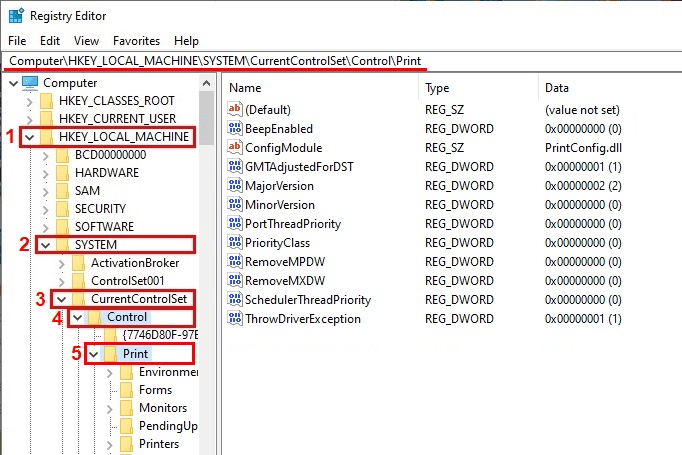
Task: Click HKEY_CURRENT_USER folder icon
Action: (x=47, y=119)
